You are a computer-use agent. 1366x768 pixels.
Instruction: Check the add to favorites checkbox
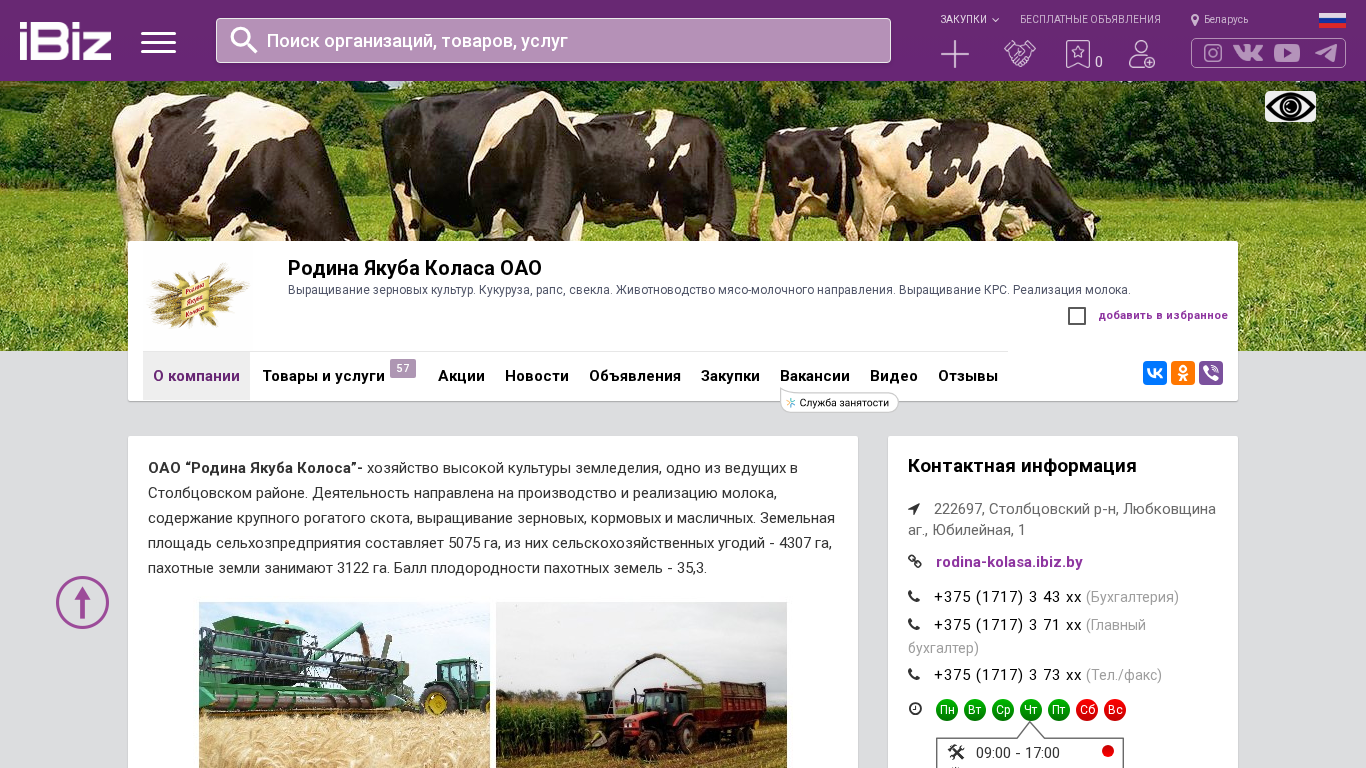point(1077,316)
